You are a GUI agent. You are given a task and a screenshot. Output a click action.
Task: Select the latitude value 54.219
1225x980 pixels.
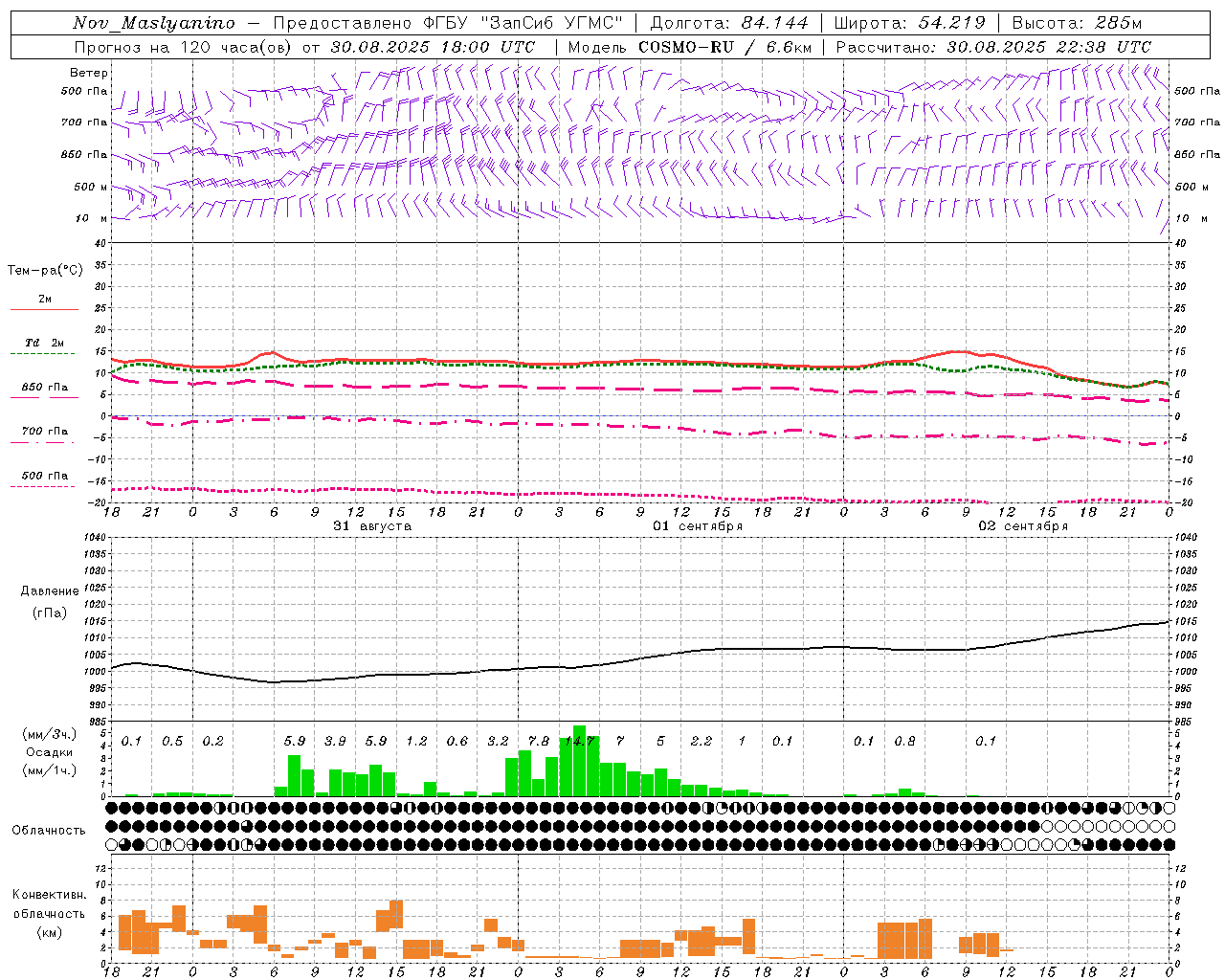pyautogui.click(x=952, y=23)
